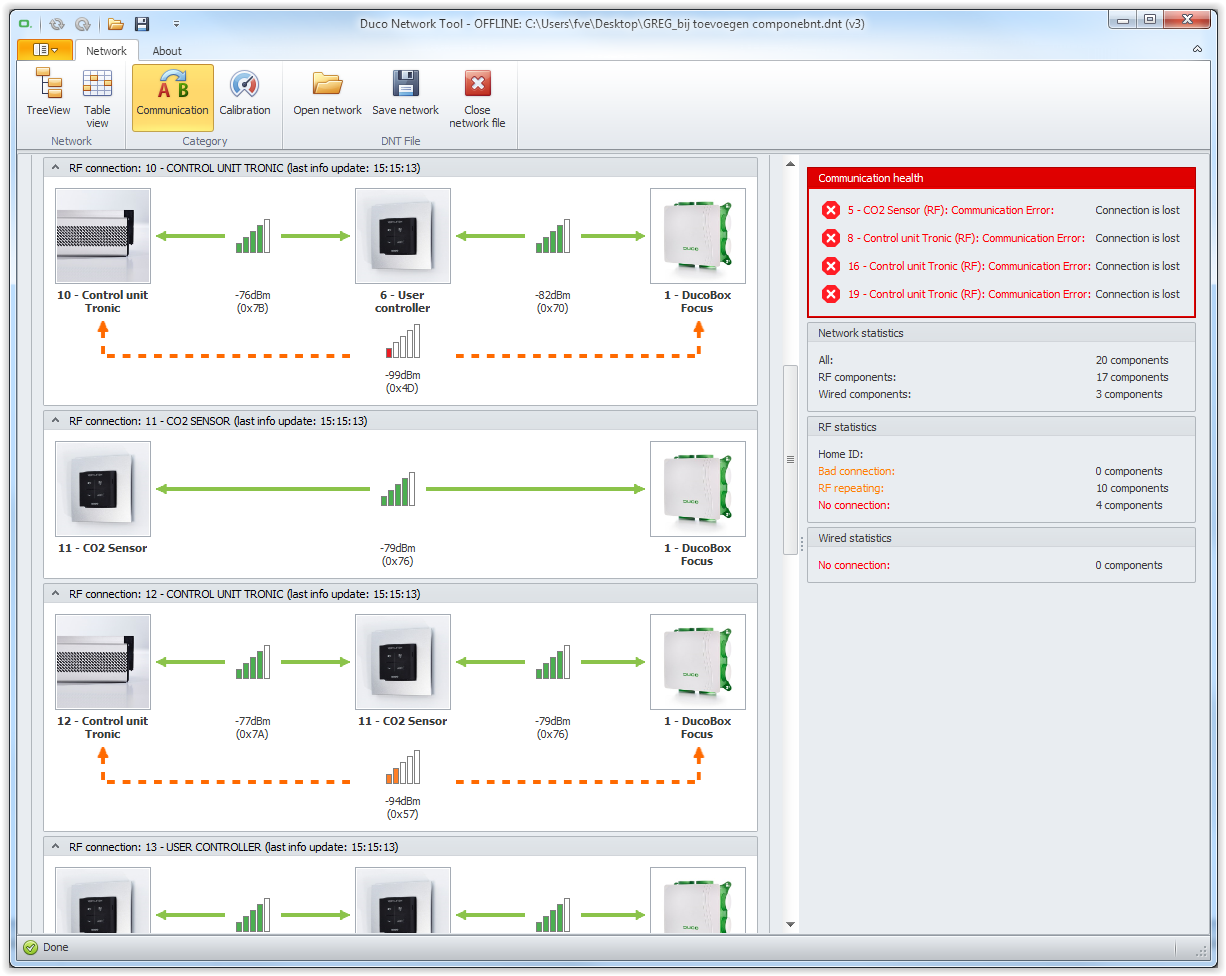Click the CO2 Sensor image in RF connection 11 panel
This screenshot has height=976, width=1226.
103,489
